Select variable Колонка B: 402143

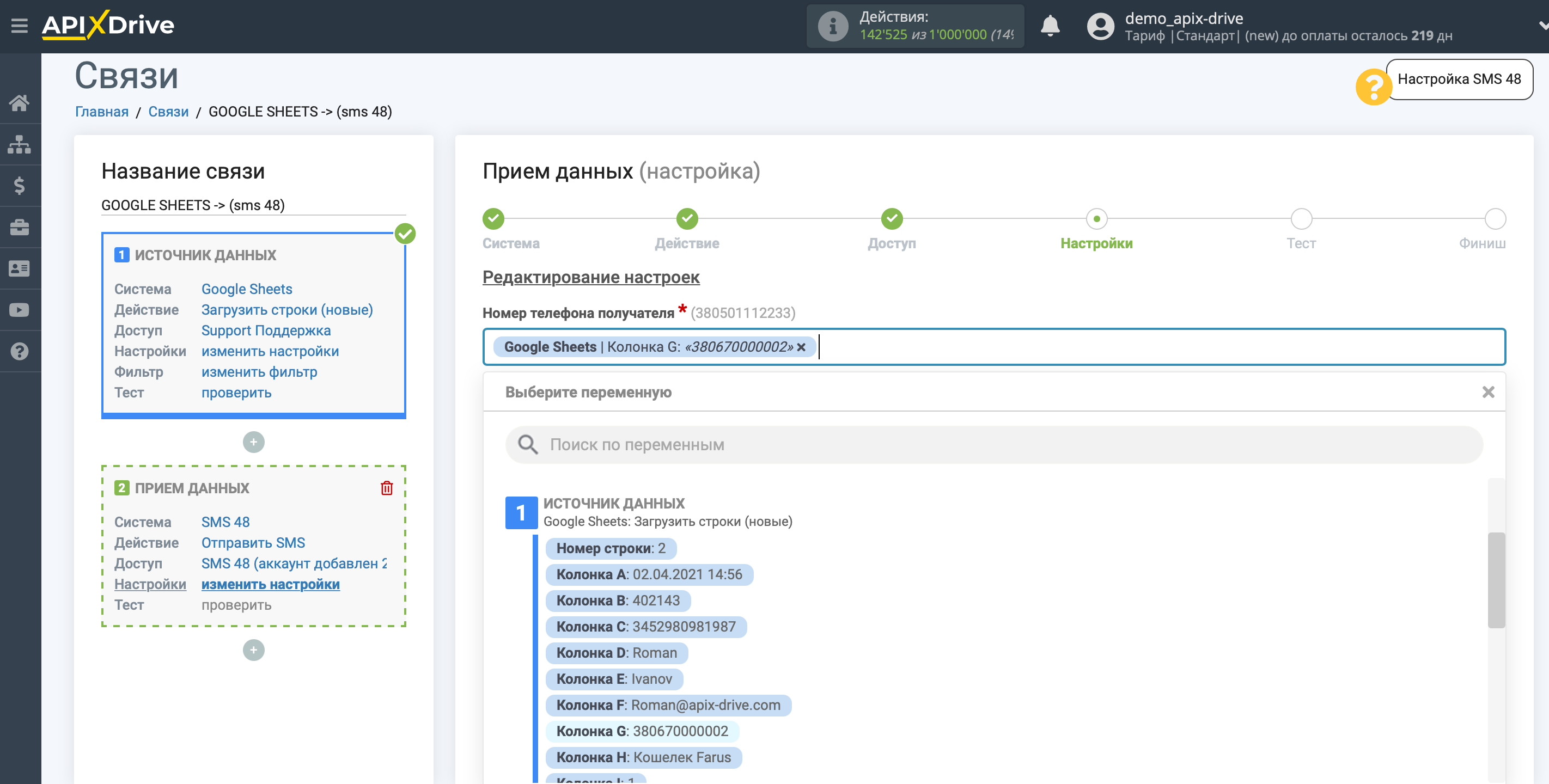pos(618,601)
